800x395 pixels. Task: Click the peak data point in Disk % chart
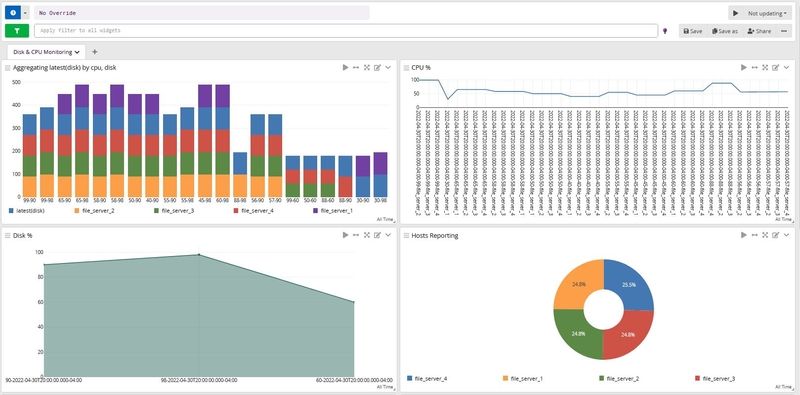click(199, 255)
